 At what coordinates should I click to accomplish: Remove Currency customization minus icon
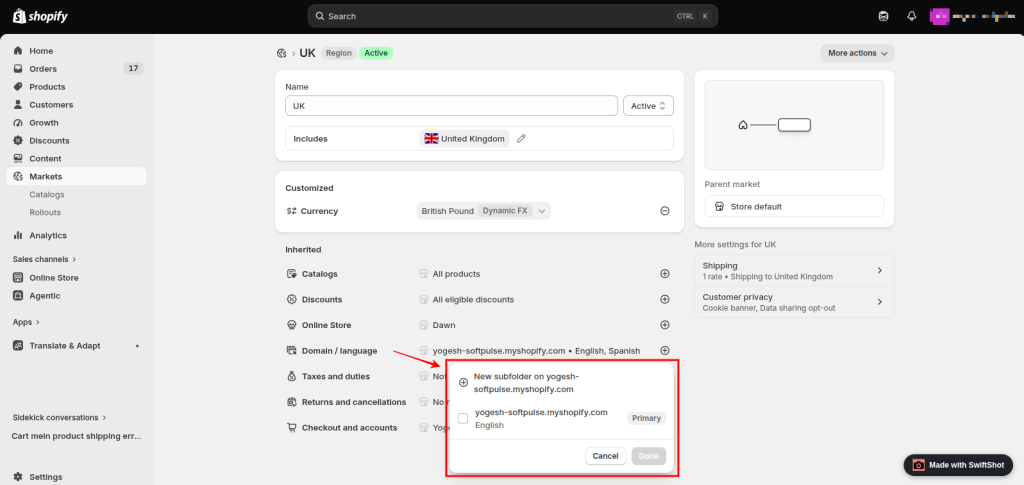point(665,211)
